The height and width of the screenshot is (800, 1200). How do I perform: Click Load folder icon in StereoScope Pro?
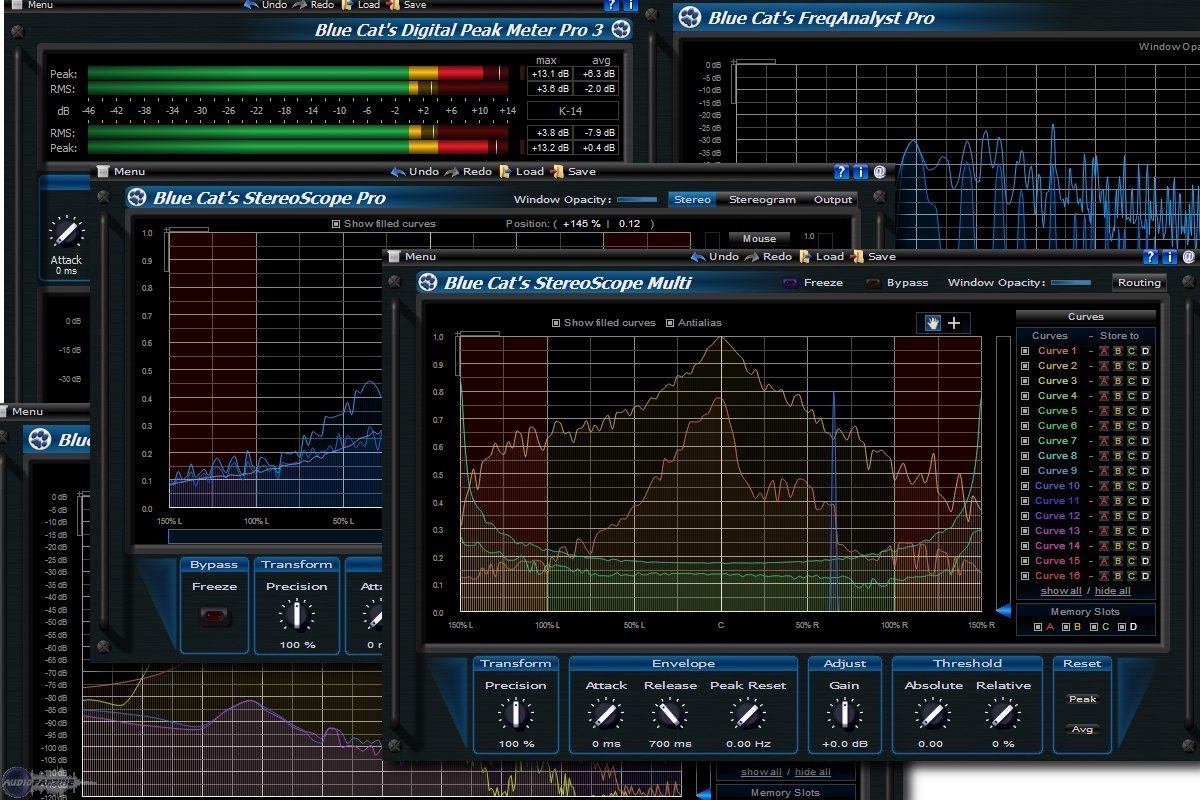506,172
